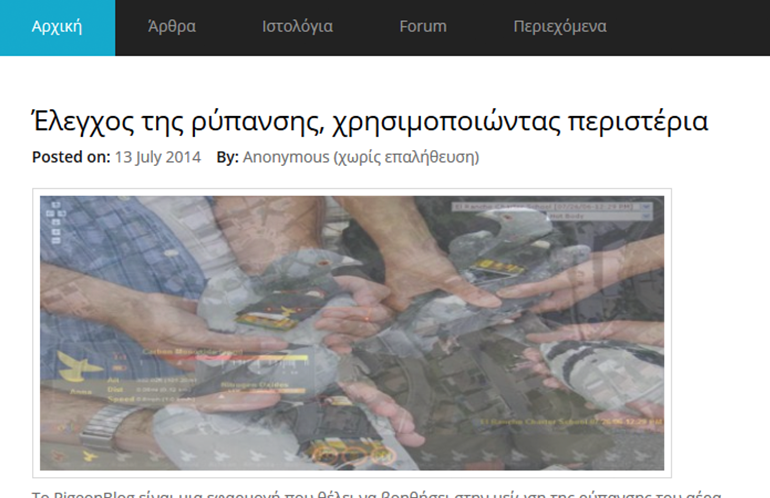Click the map pan arrows control in image

coord(55,210)
